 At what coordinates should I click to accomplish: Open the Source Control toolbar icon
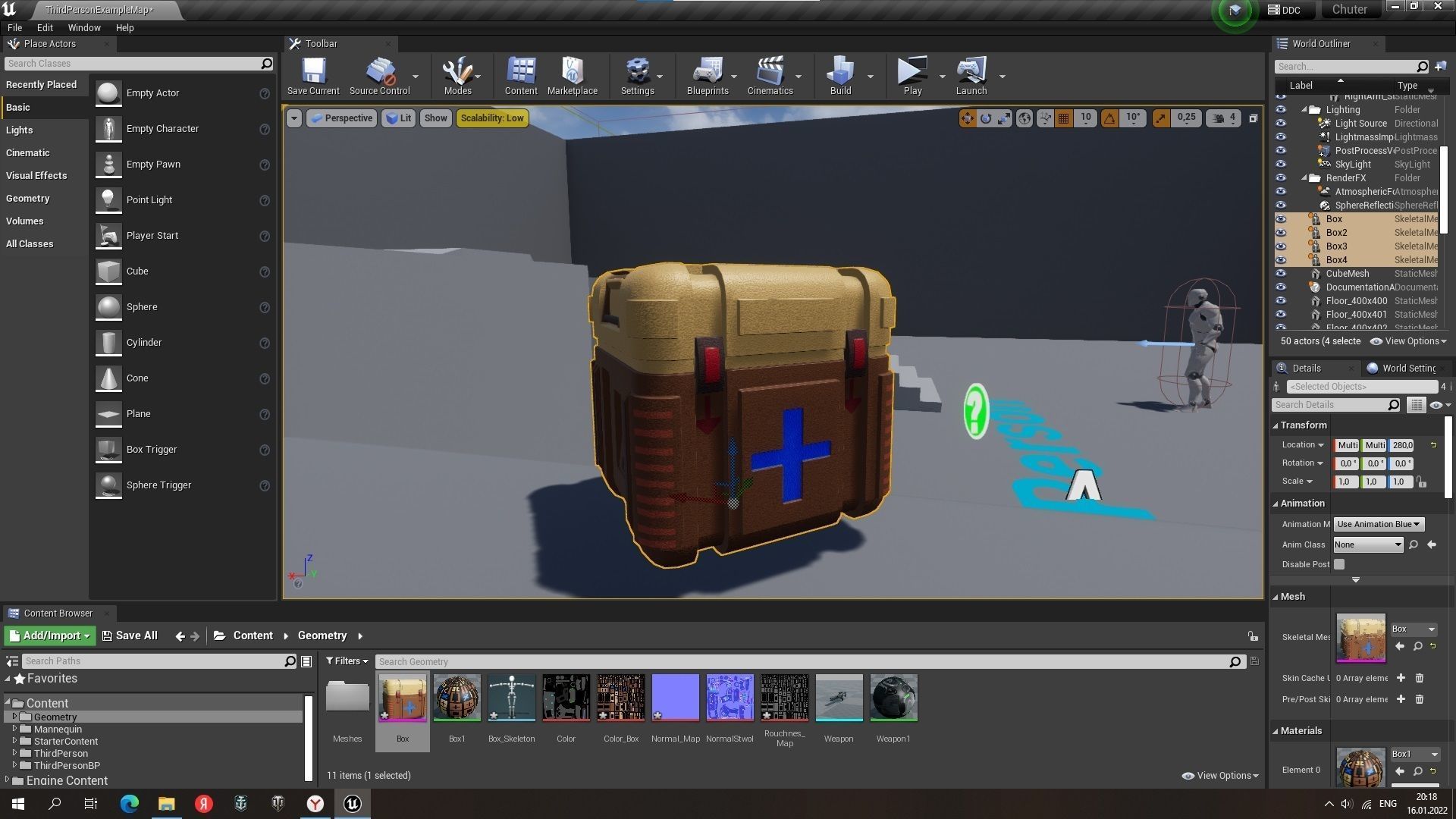(x=379, y=71)
